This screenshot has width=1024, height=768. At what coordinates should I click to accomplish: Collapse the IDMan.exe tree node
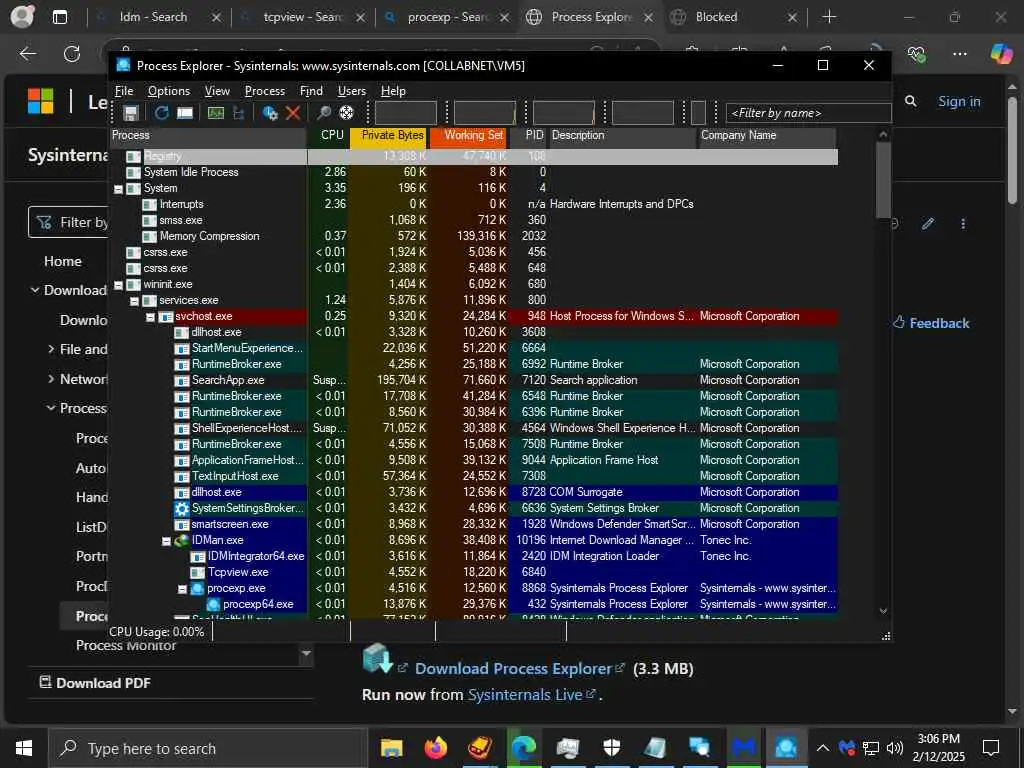pyautogui.click(x=167, y=541)
